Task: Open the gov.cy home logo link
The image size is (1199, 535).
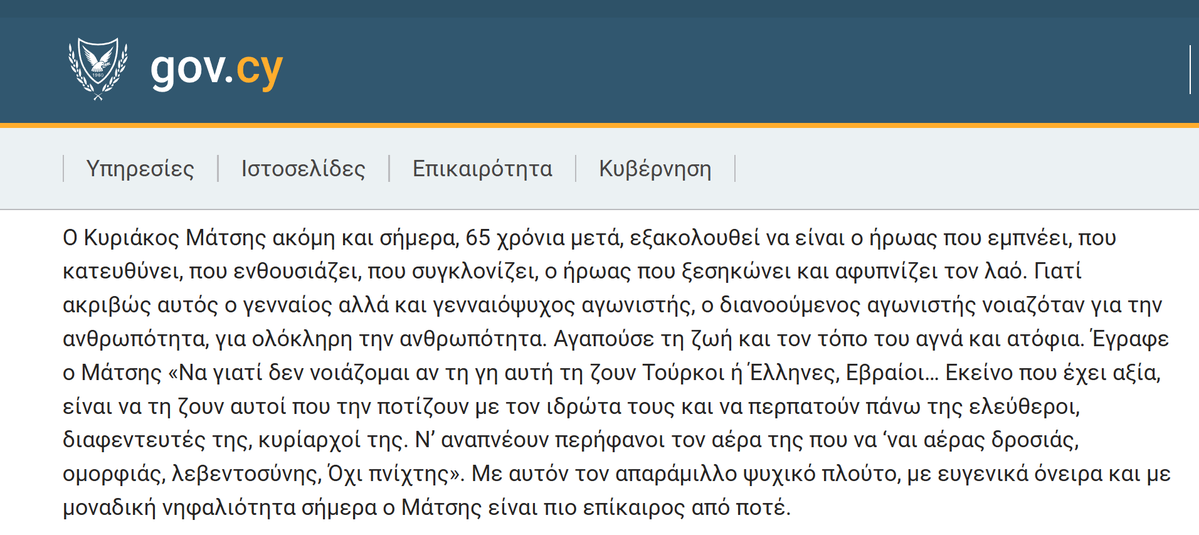Action: point(216,70)
